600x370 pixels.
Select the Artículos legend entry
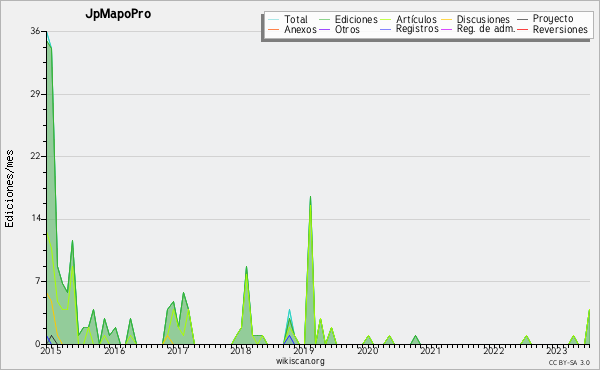tap(409, 19)
